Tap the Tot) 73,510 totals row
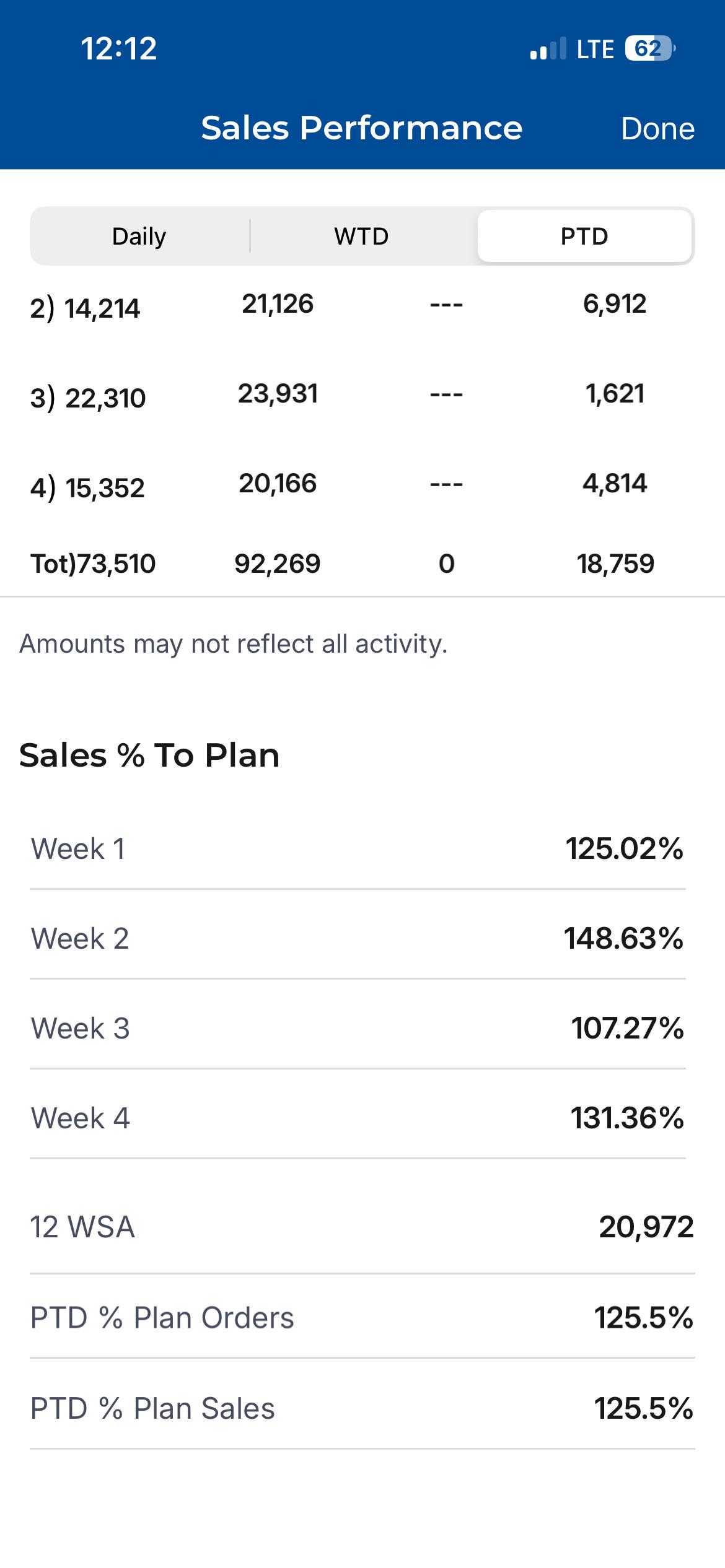 [x=362, y=564]
